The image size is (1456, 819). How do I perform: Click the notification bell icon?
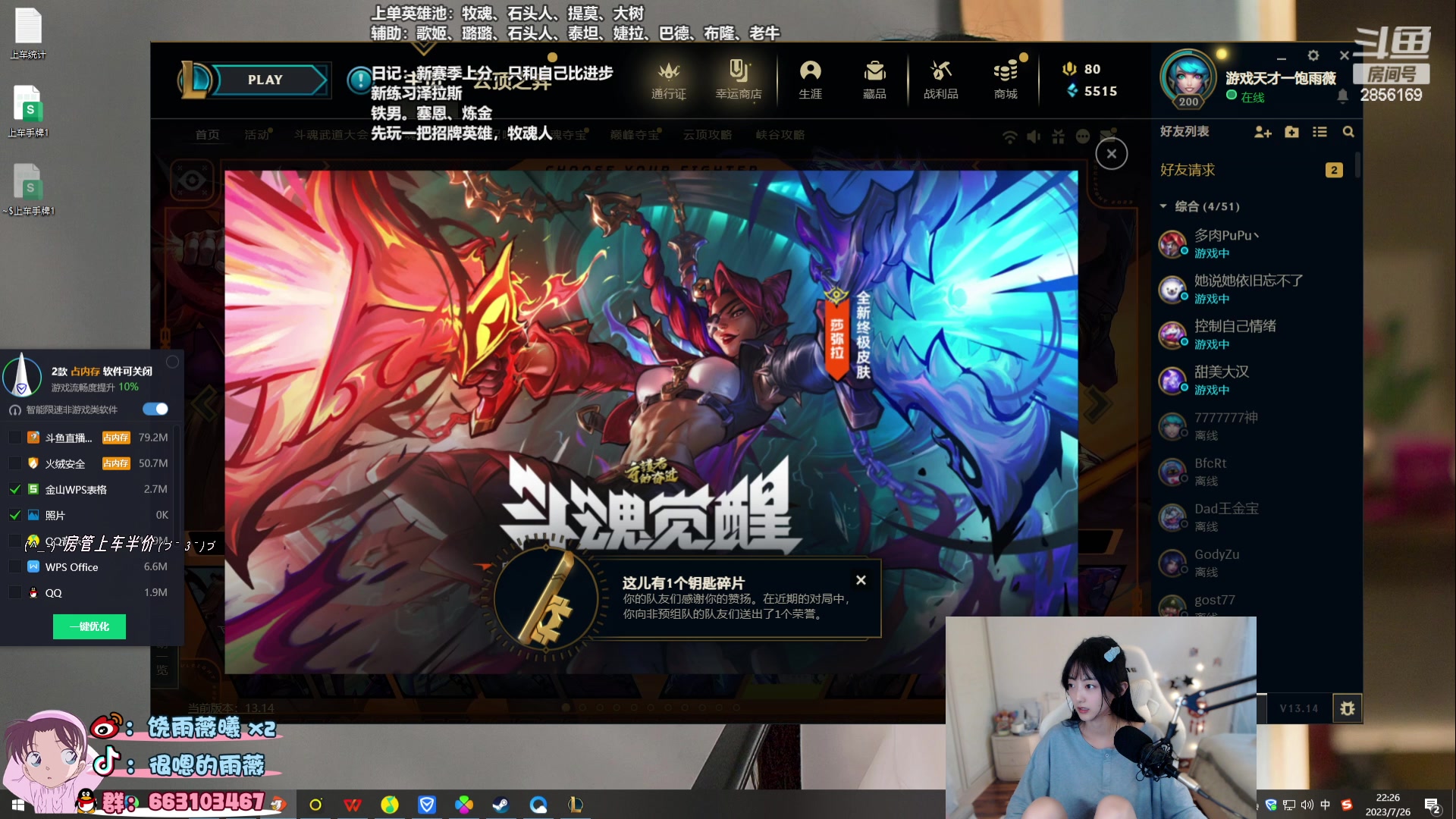(1342, 96)
